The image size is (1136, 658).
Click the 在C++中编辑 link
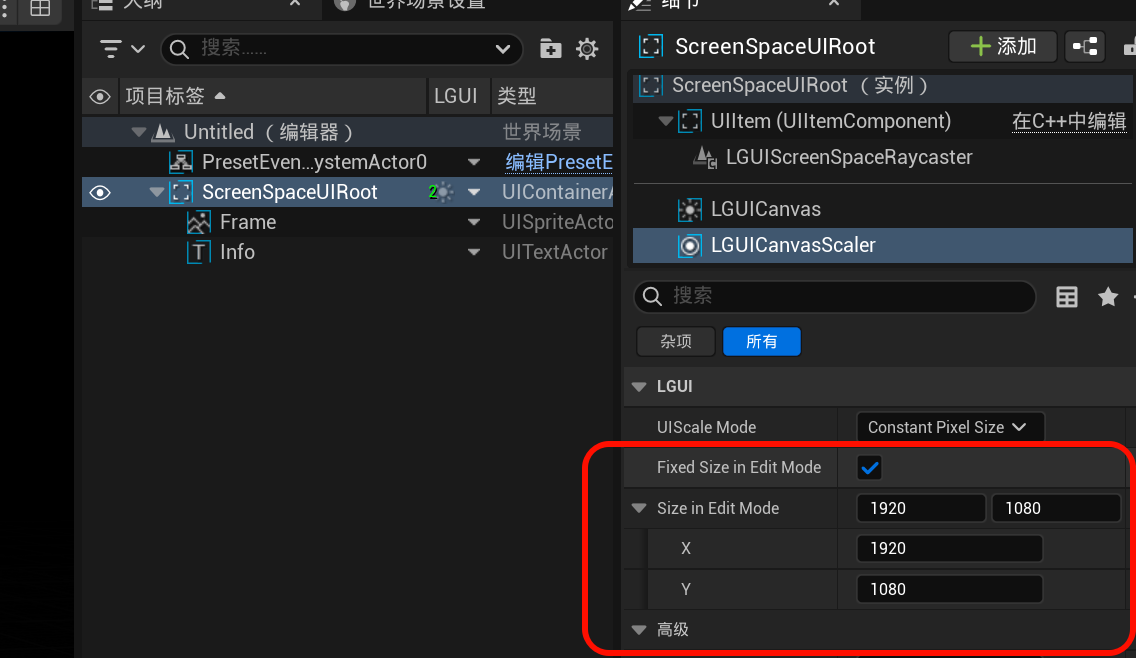coord(1068,121)
